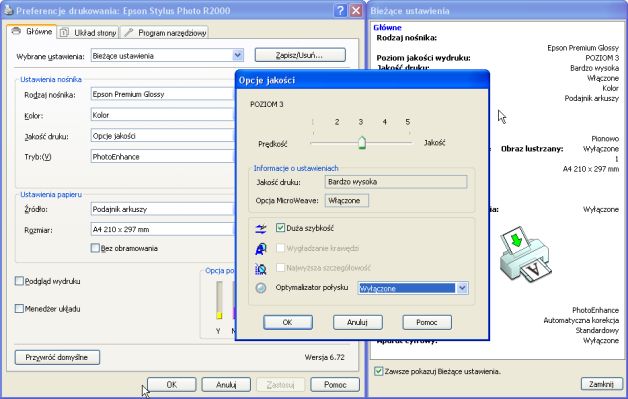Click the high speed icon beside Duża szybkość
The height and width of the screenshot is (399, 628).
point(261,229)
